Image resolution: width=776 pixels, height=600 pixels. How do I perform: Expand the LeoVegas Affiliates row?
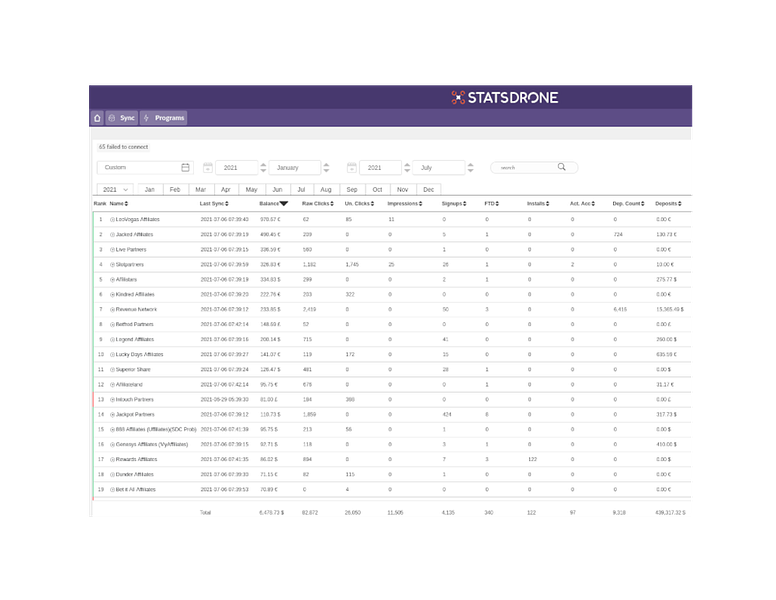pyautogui.click(x=112, y=219)
